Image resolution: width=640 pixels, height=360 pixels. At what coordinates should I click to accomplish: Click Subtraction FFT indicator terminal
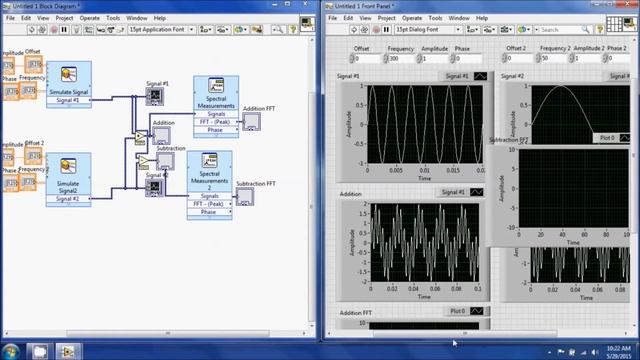[245, 197]
